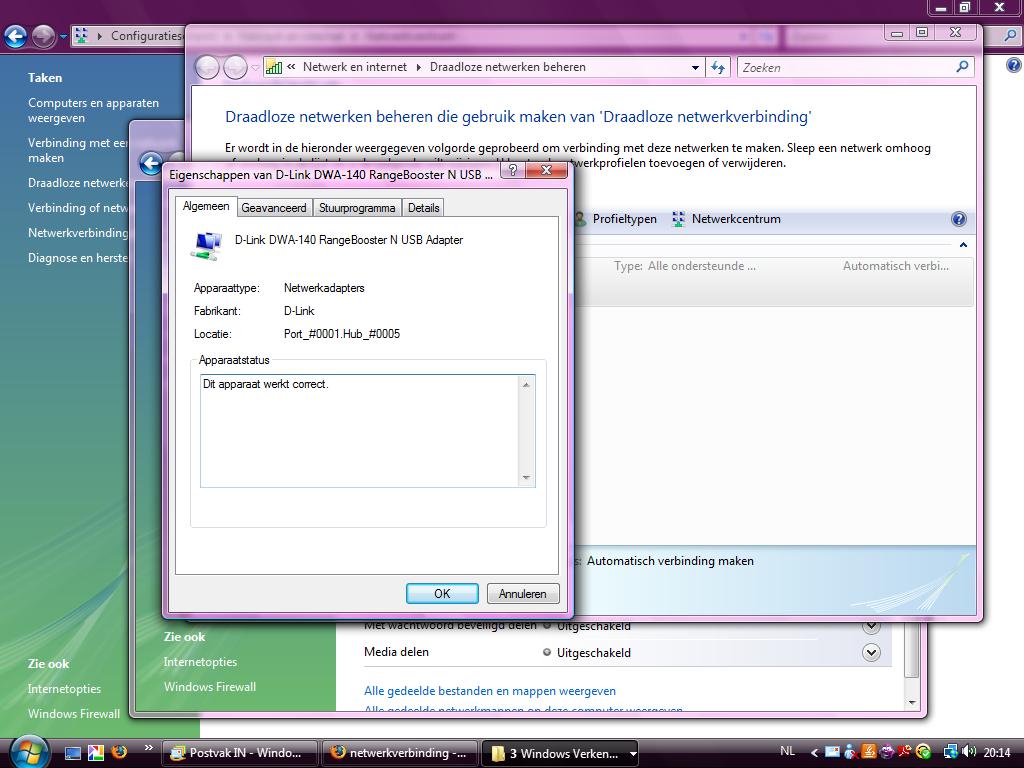Screen dimensions: 1024x768
Task: Click the colorful quick launch icon next to Show Desktop
Action: point(96,753)
